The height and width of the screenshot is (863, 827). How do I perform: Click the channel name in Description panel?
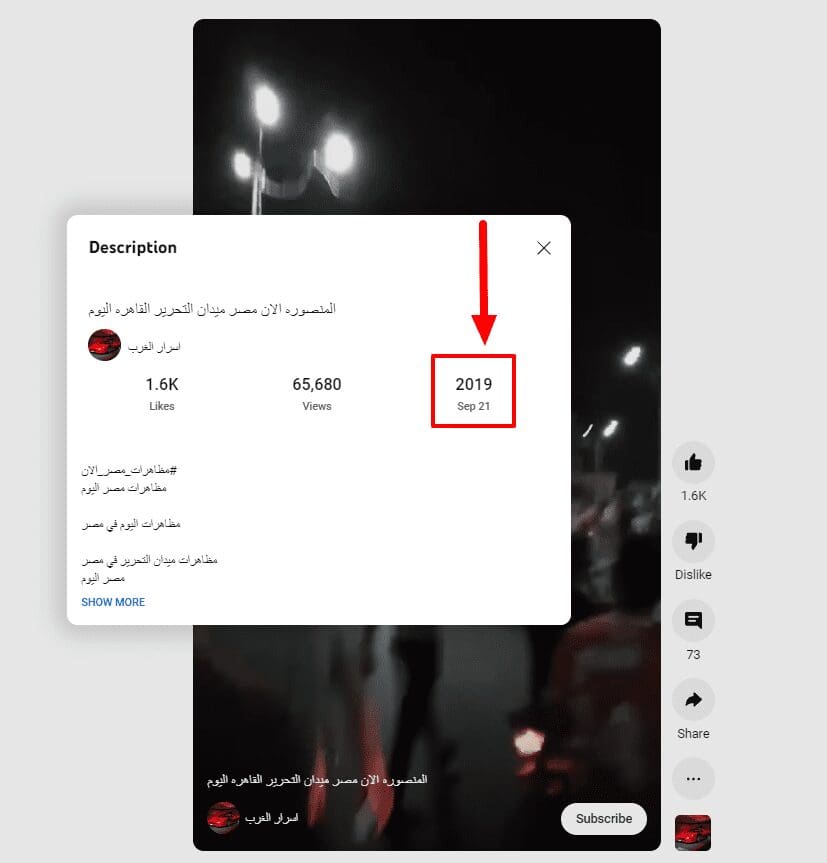coord(154,347)
